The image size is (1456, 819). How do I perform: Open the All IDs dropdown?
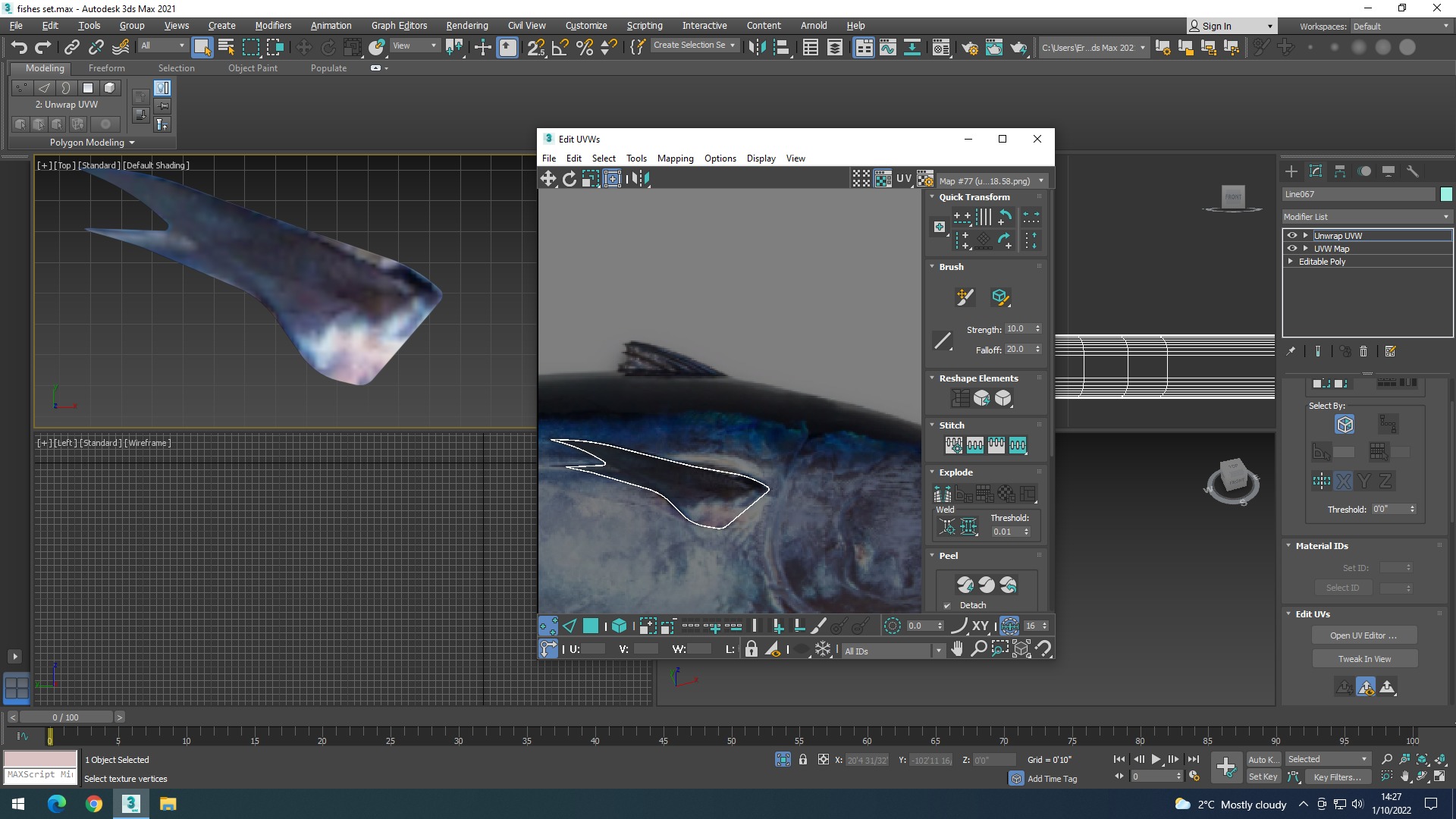[x=893, y=651]
